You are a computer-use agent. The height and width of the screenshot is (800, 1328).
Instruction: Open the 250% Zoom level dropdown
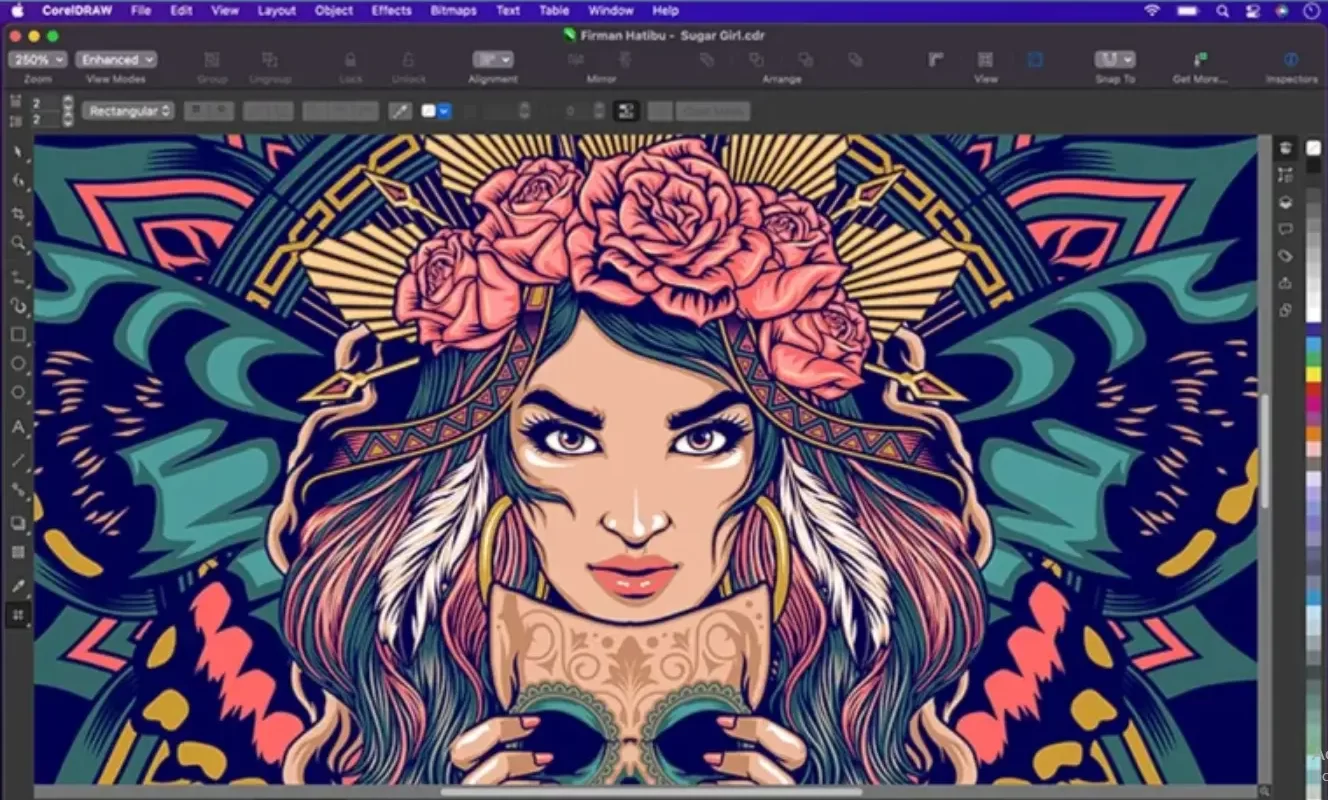(x=37, y=60)
